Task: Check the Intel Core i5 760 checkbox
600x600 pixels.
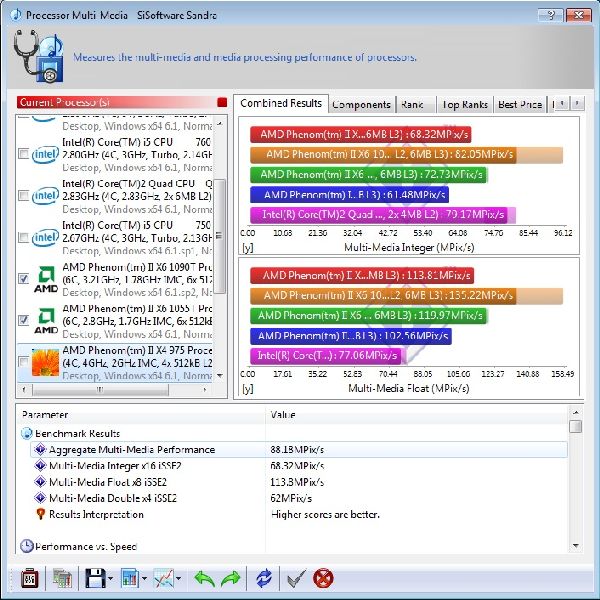Action: point(23,153)
